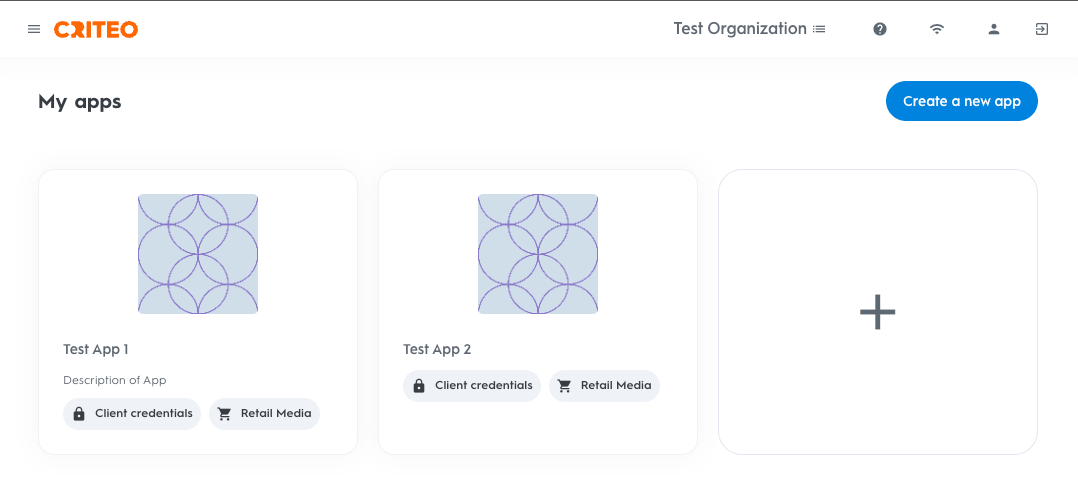The width and height of the screenshot is (1078, 498).
Task: Open help via the question mark icon
Action: tap(880, 29)
